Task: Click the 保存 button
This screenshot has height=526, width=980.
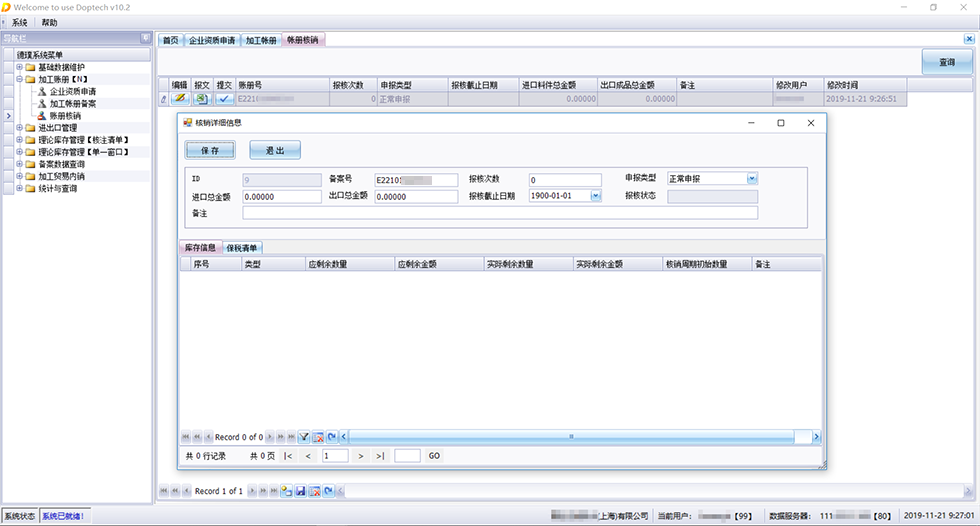Action: click(x=210, y=151)
